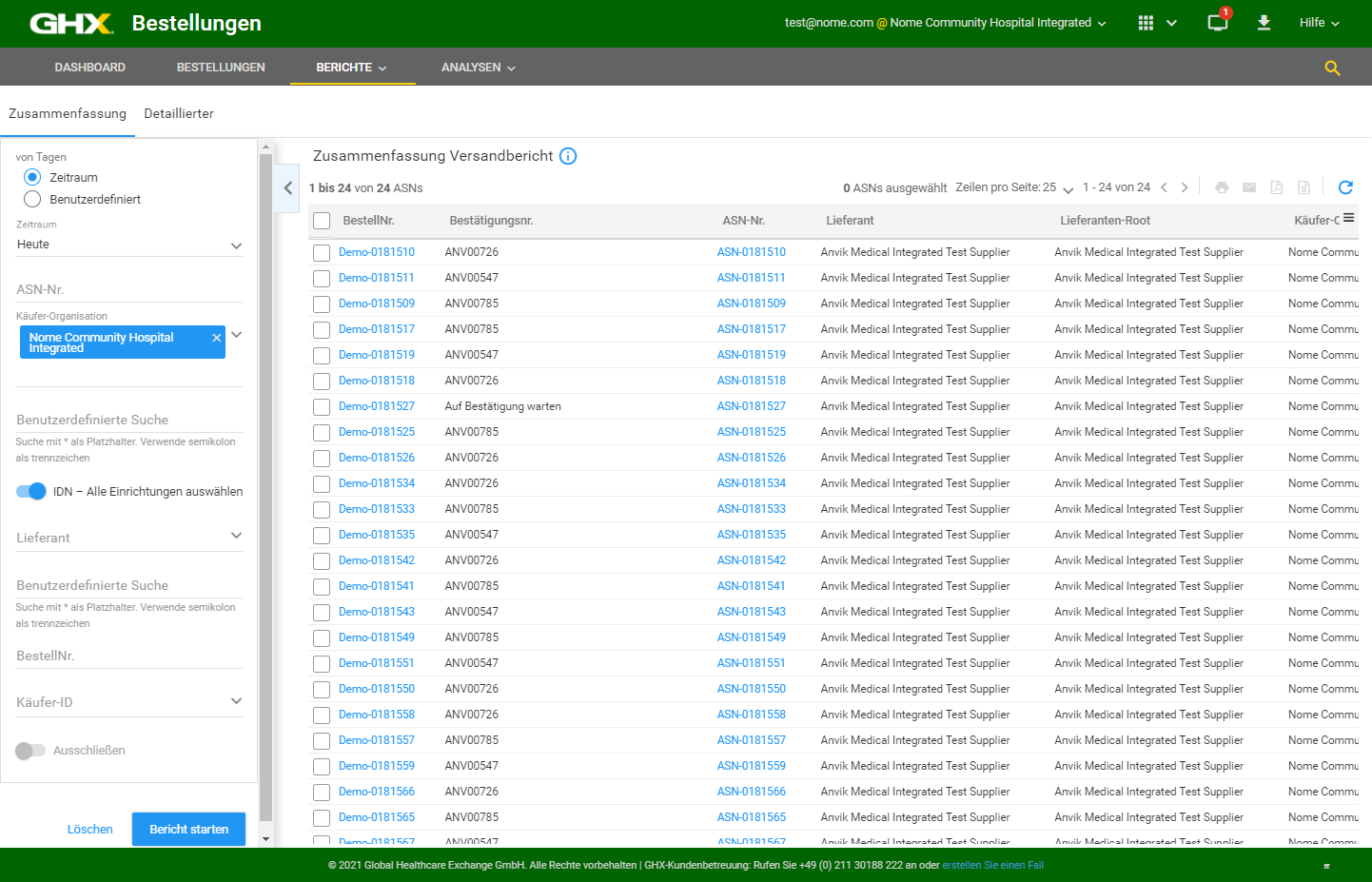Open ASN link ASN-0181517
The width and height of the screenshot is (1372, 882).
click(x=752, y=329)
